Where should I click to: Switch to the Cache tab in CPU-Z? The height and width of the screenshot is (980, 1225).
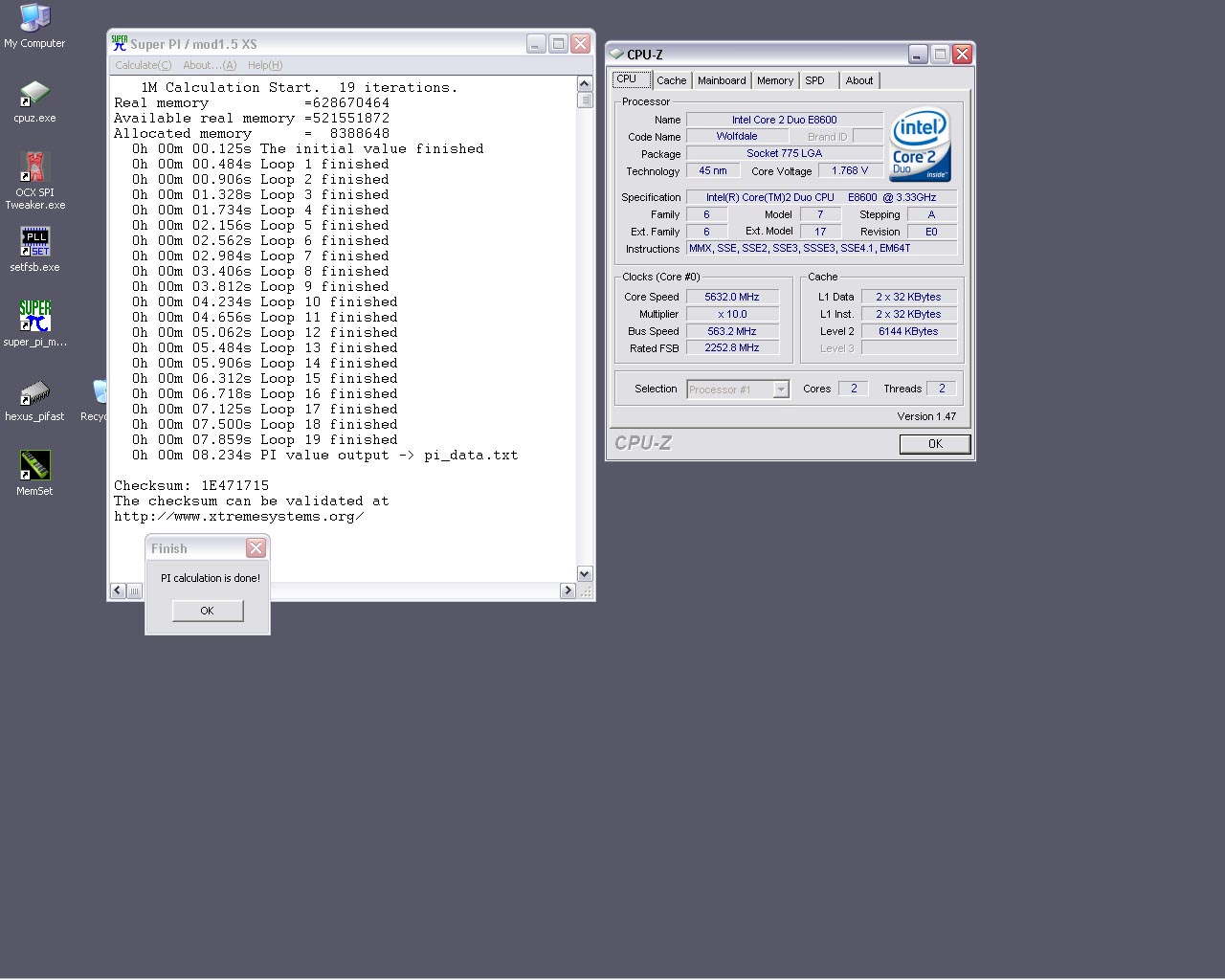[x=671, y=80]
